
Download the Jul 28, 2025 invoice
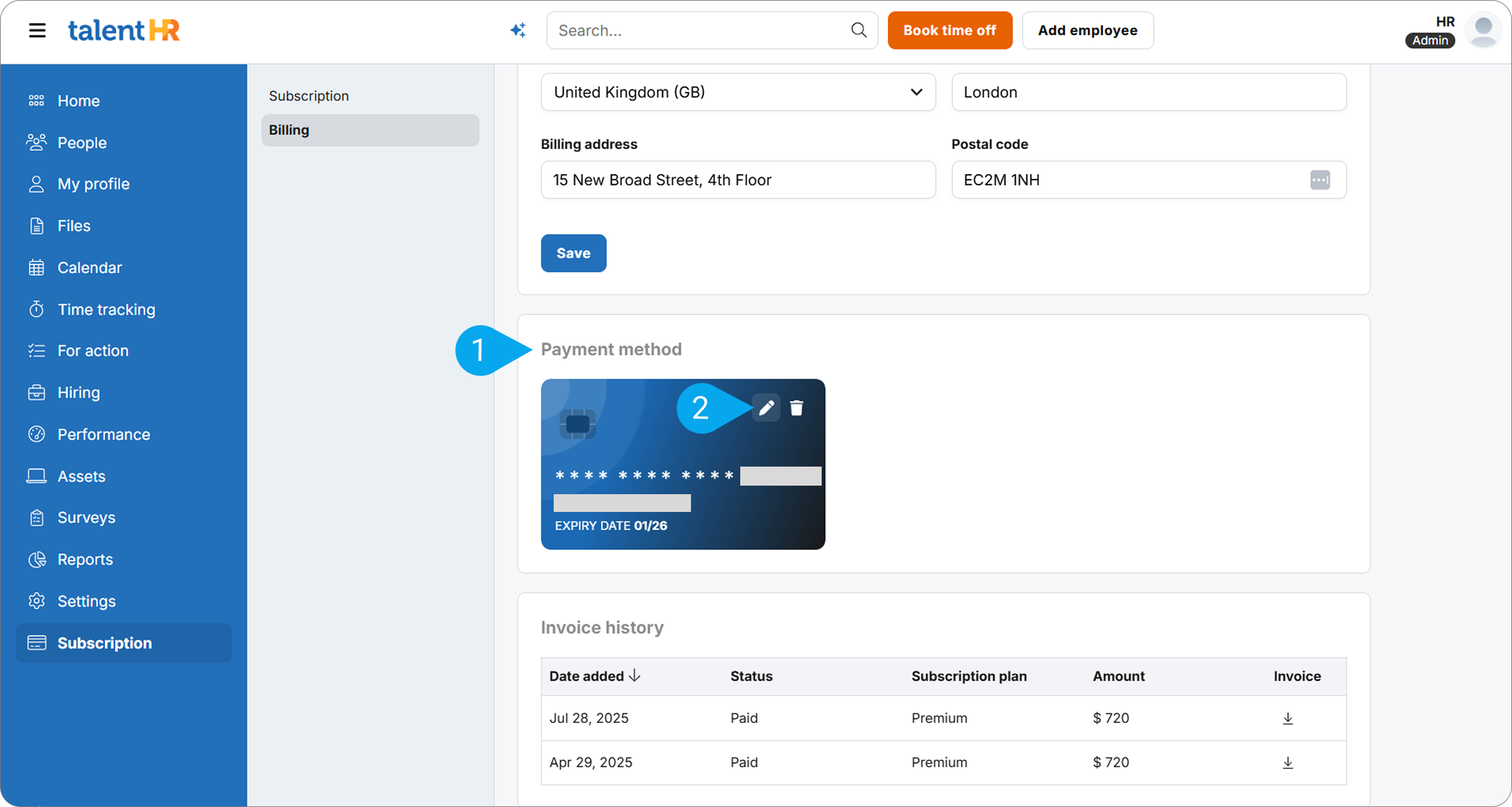tap(1287, 718)
